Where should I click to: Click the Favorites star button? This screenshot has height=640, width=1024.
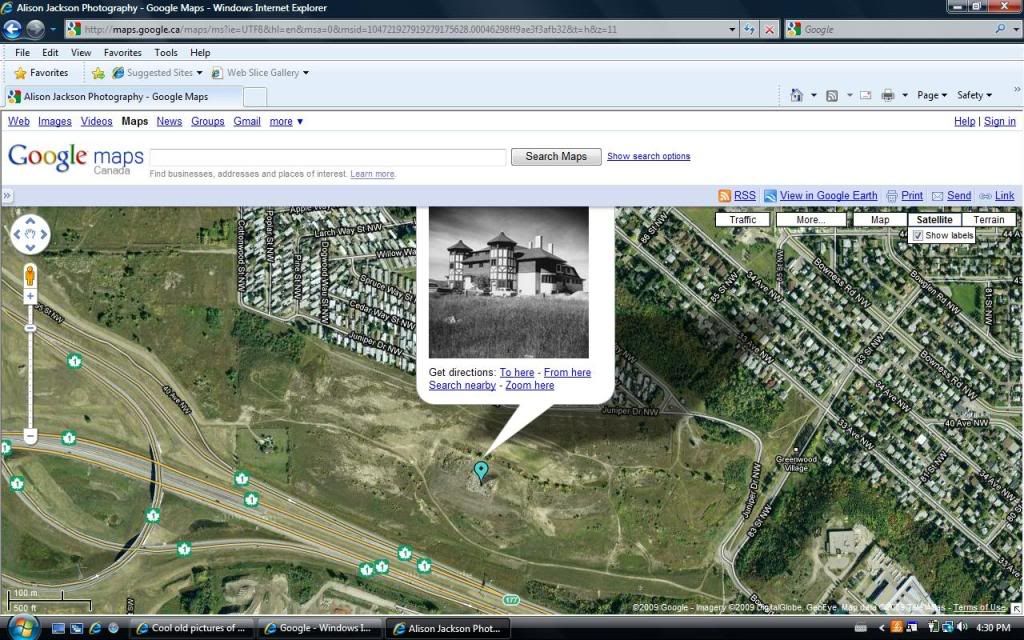41,72
